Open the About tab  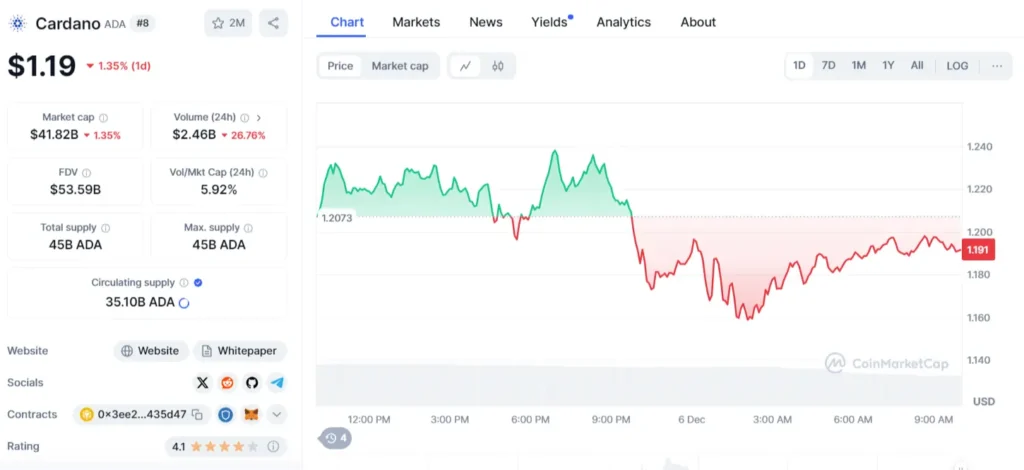pyautogui.click(x=698, y=22)
